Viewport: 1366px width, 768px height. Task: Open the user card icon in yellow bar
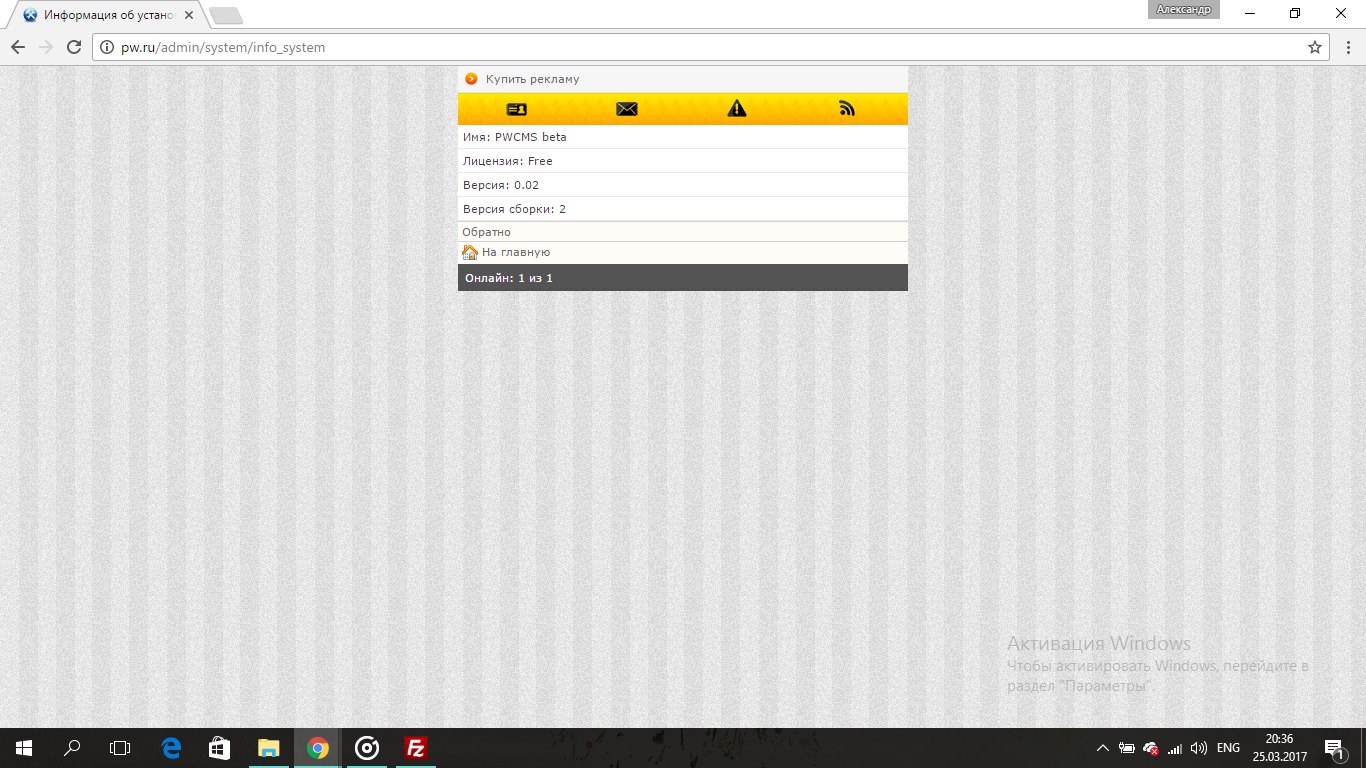[x=516, y=109]
